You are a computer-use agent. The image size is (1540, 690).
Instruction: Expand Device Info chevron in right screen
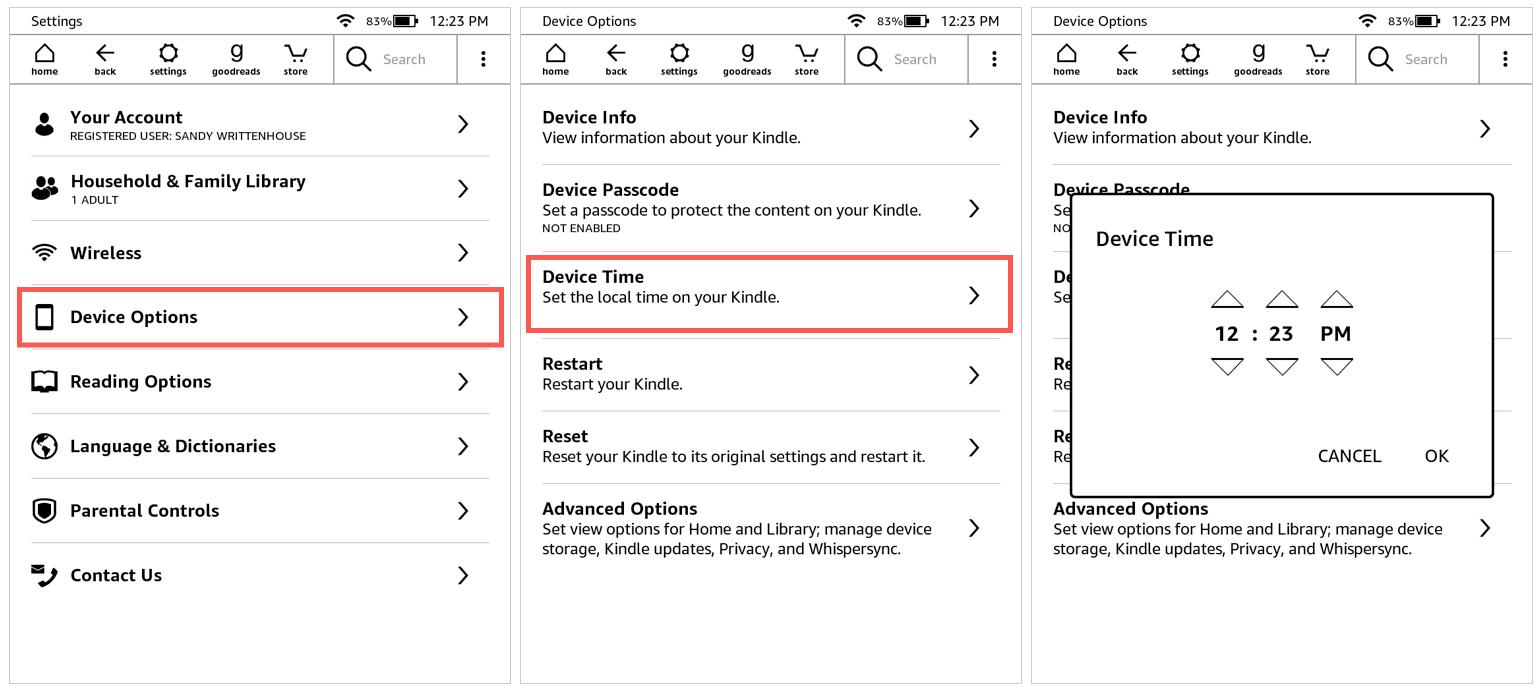click(1485, 128)
